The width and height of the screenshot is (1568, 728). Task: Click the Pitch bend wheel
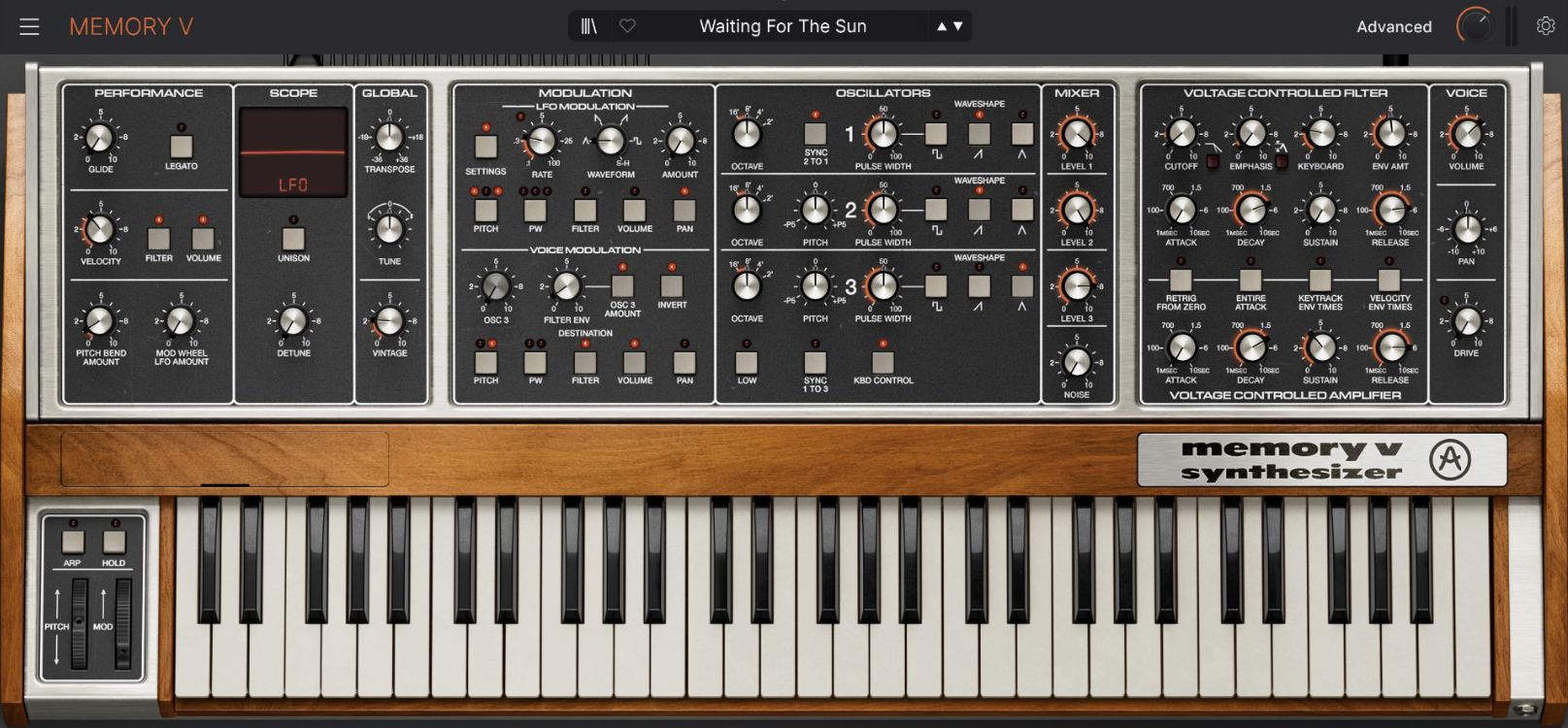[x=79, y=623]
